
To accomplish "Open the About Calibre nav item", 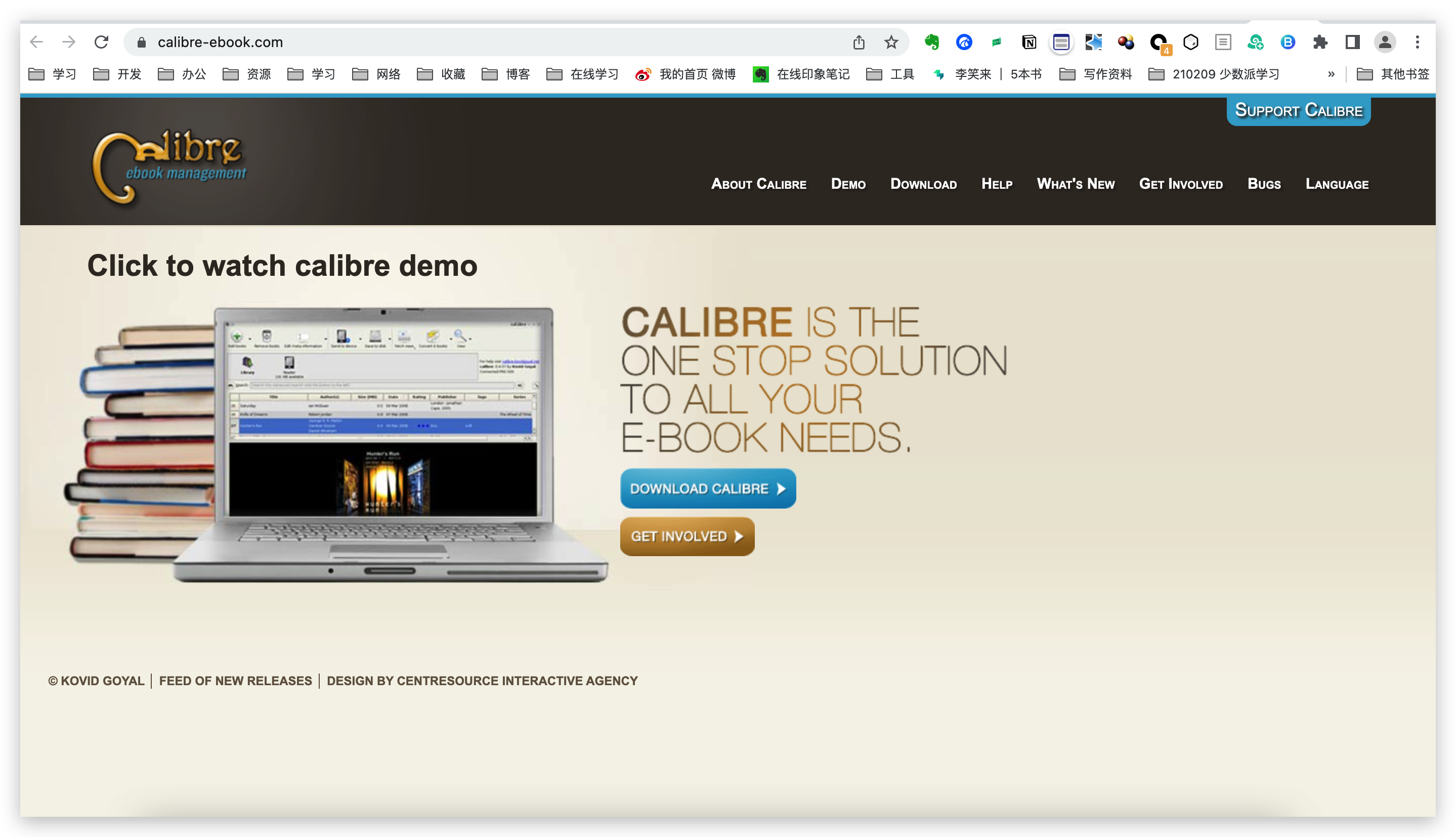I will point(758,184).
